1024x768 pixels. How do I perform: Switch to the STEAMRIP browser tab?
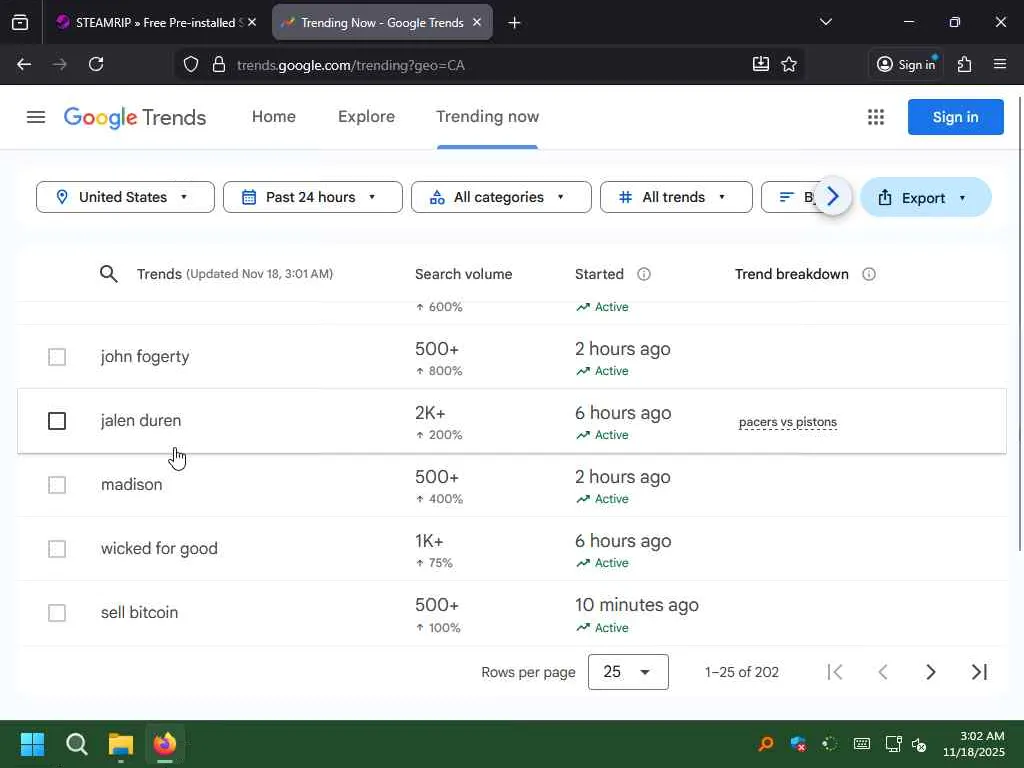(157, 22)
